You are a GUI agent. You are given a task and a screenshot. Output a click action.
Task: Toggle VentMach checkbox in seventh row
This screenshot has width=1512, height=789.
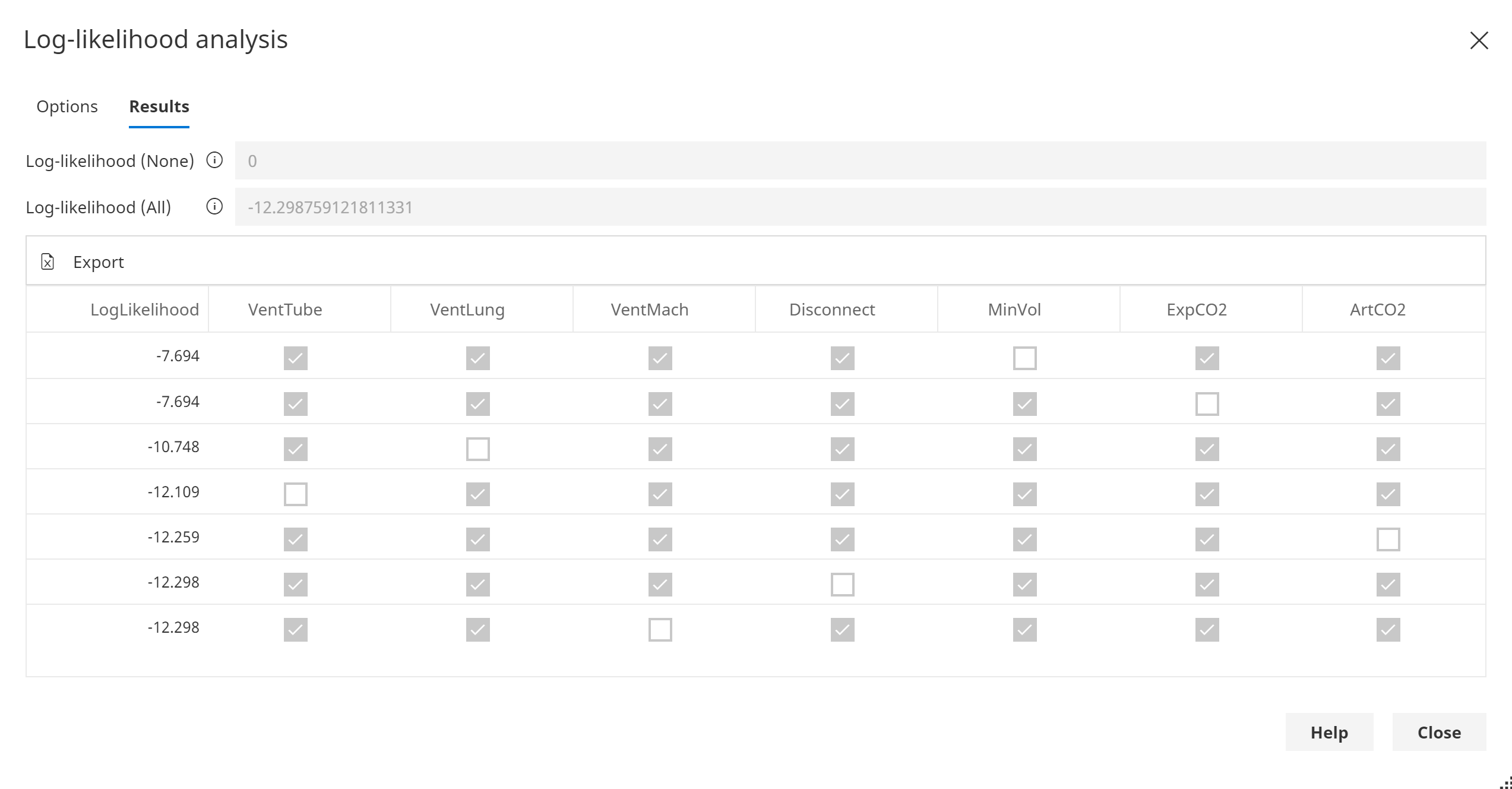(660, 628)
